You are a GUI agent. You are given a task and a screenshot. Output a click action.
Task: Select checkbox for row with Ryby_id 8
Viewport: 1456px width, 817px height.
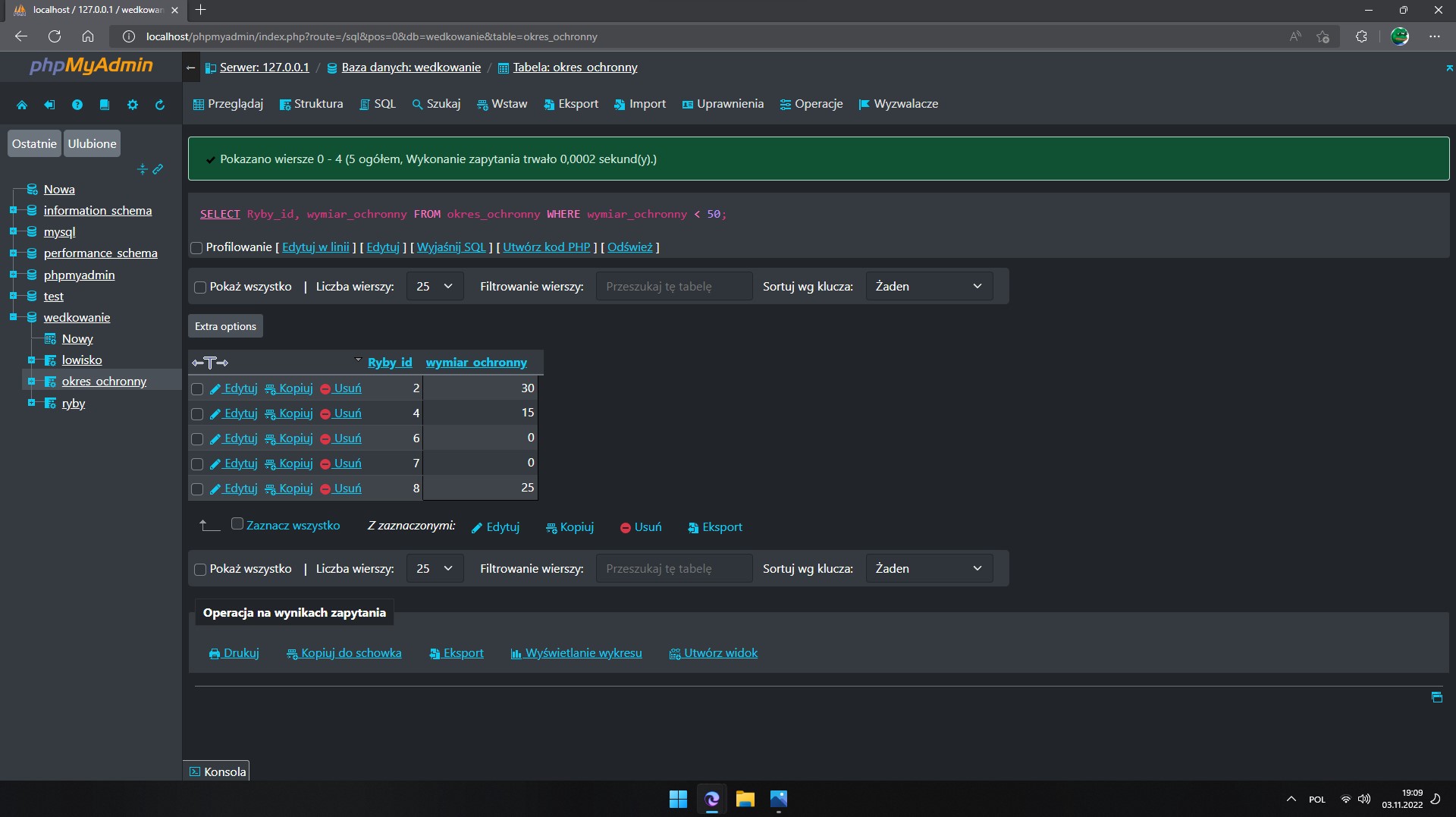click(197, 489)
